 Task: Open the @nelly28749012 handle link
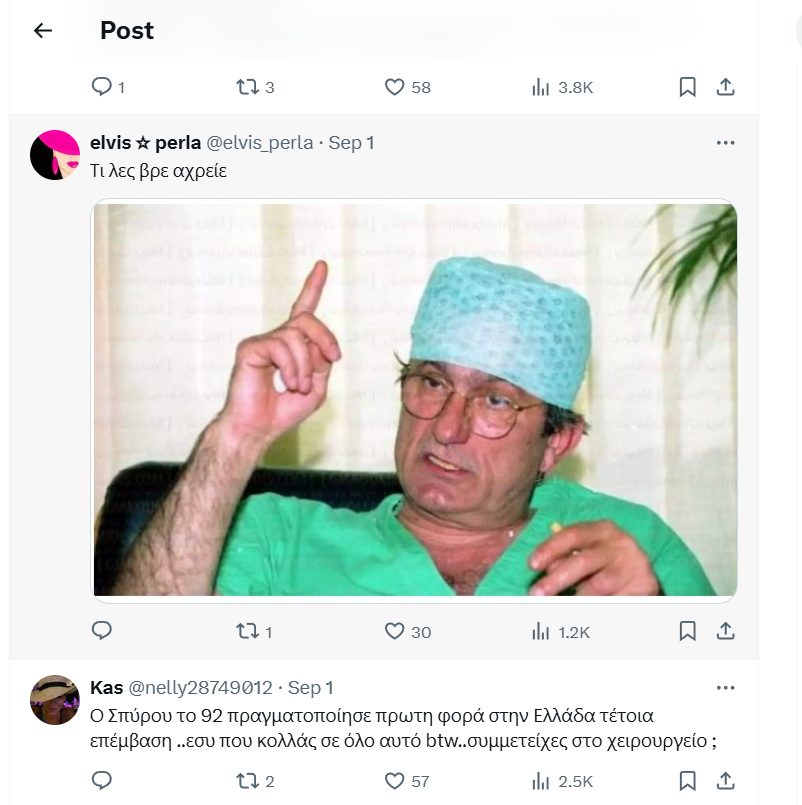200,688
